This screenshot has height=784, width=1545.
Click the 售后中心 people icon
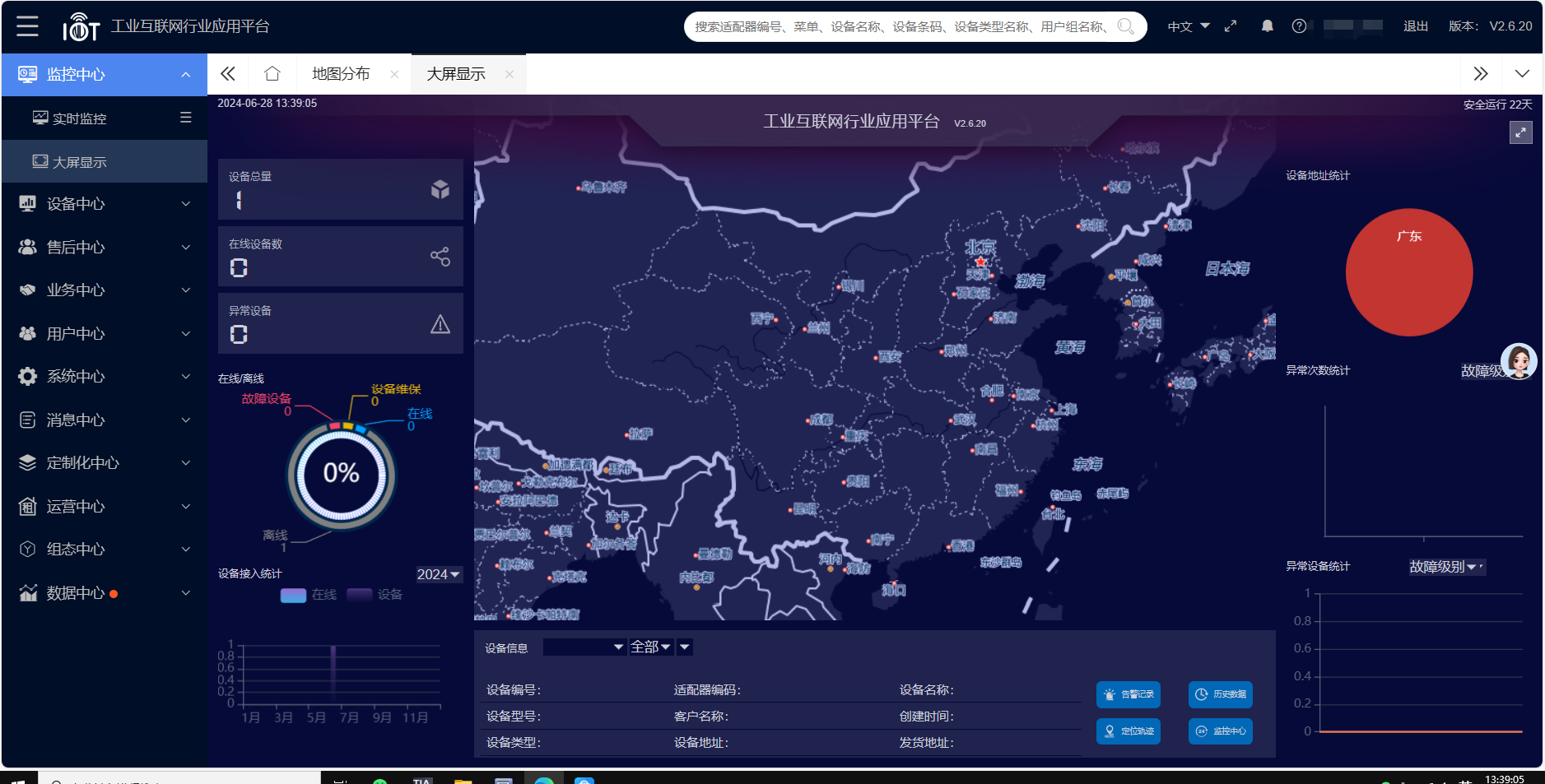tap(27, 247)
